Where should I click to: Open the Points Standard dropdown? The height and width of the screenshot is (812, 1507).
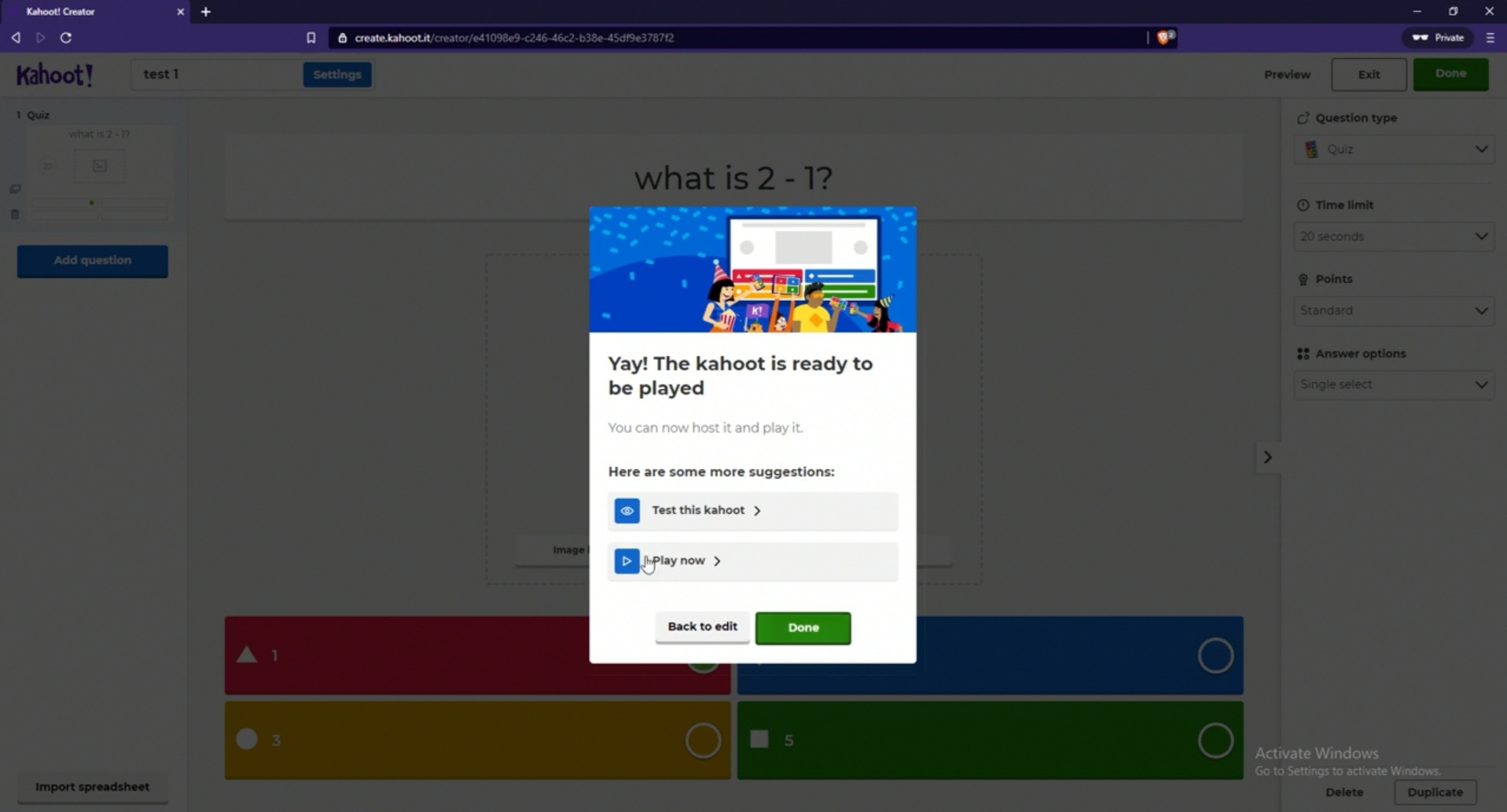pyautogui.click(x=1394, y=310)
